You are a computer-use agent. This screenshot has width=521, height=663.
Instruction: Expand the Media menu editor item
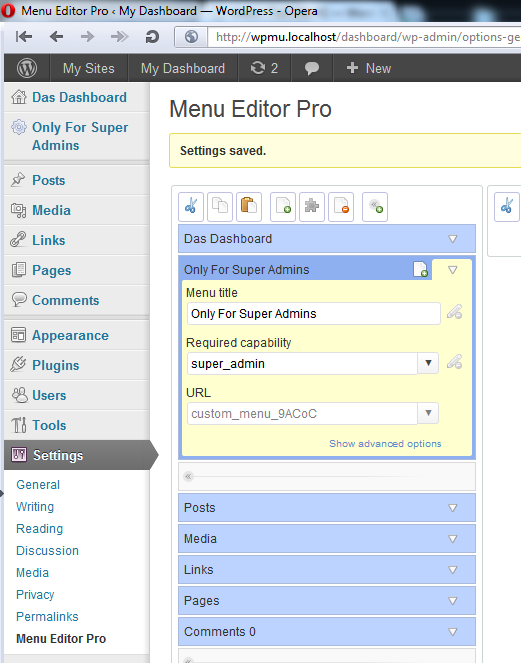(x=452, y=539)
